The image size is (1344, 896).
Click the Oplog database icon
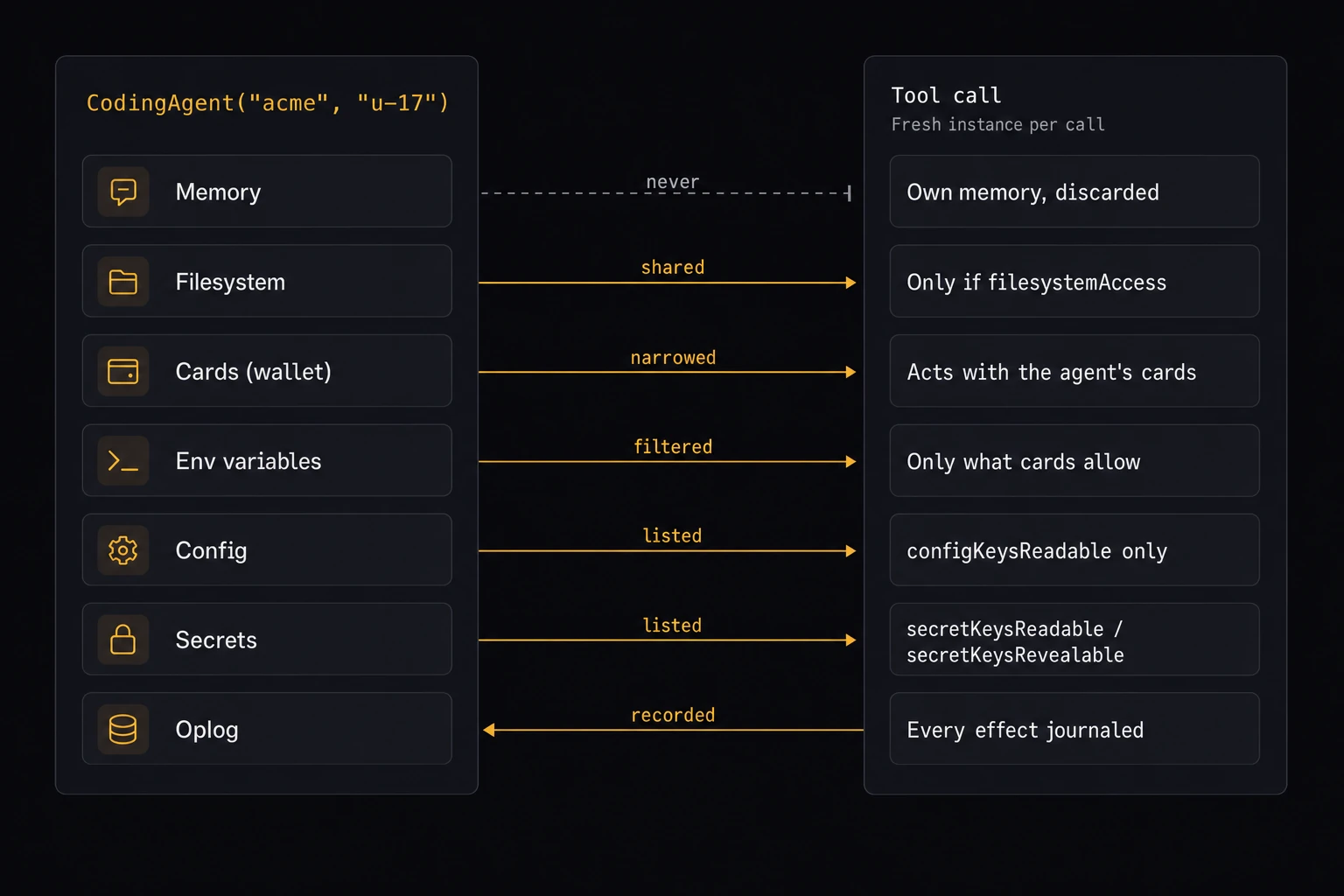point(123,729)
